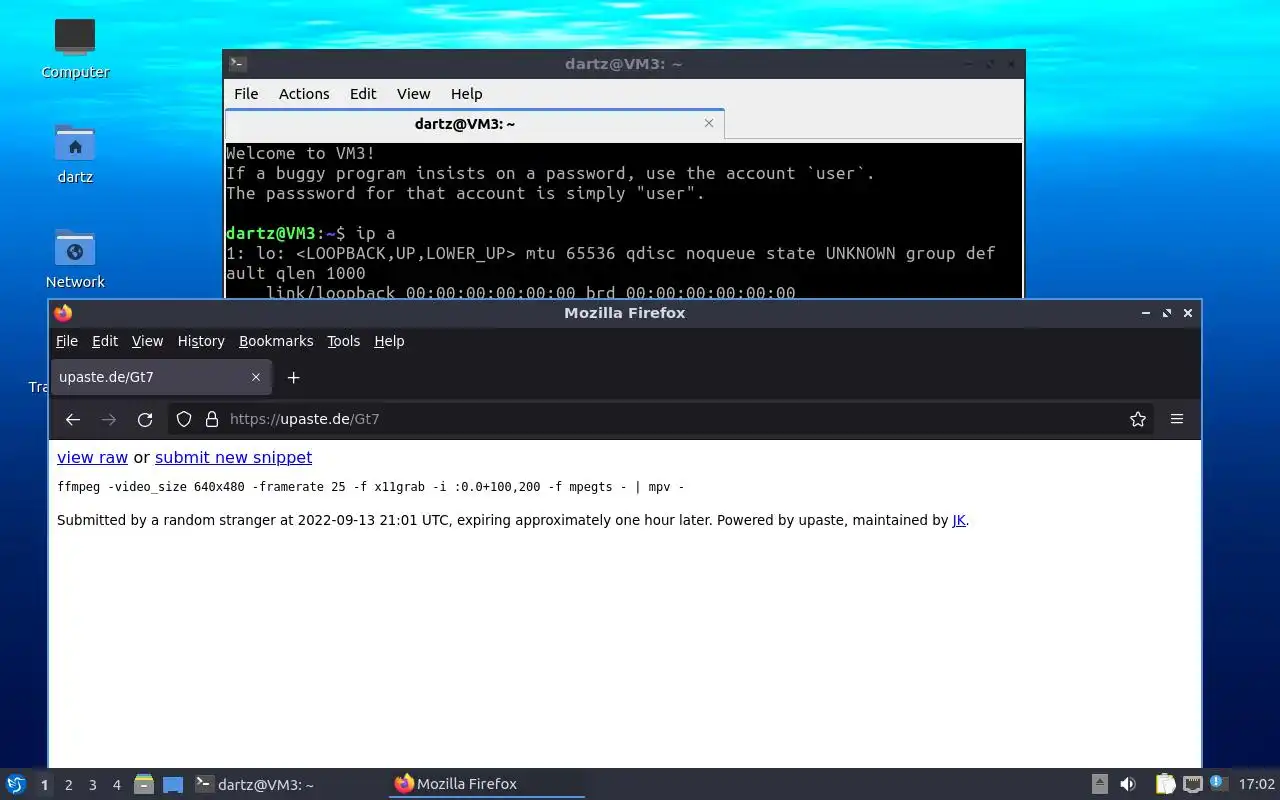This screenshot has height=800, width=1280.
Task: Click 'Welcome to VM3!' terminal line
Action: pos(300,153)
